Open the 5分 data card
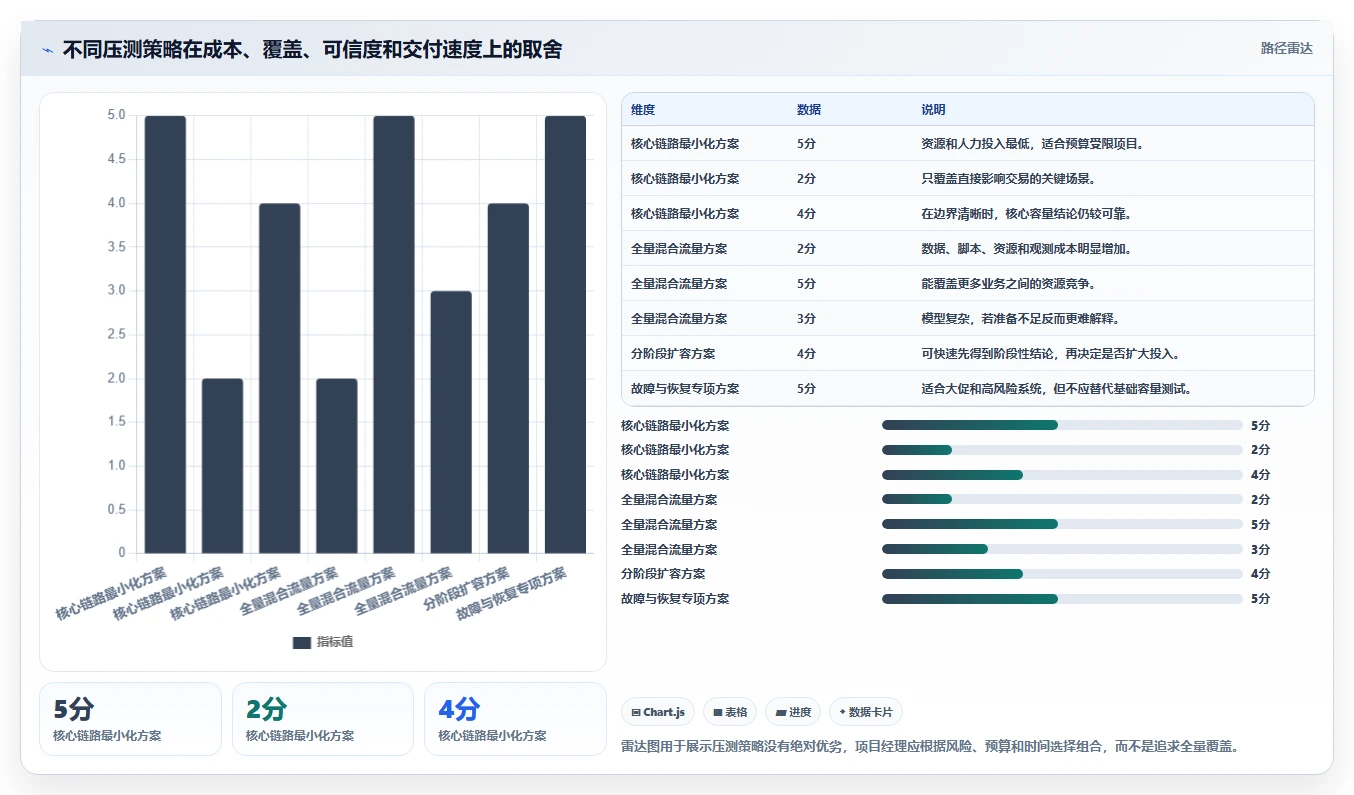This screenshot has height=795, width=1354. pyautogui.click(x=130, y=719)
